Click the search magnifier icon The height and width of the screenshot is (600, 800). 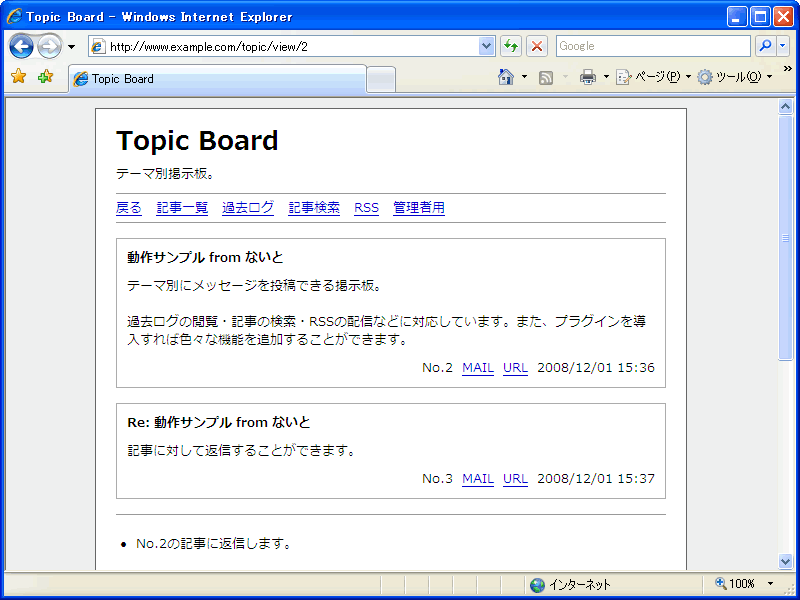click(765, 46)
